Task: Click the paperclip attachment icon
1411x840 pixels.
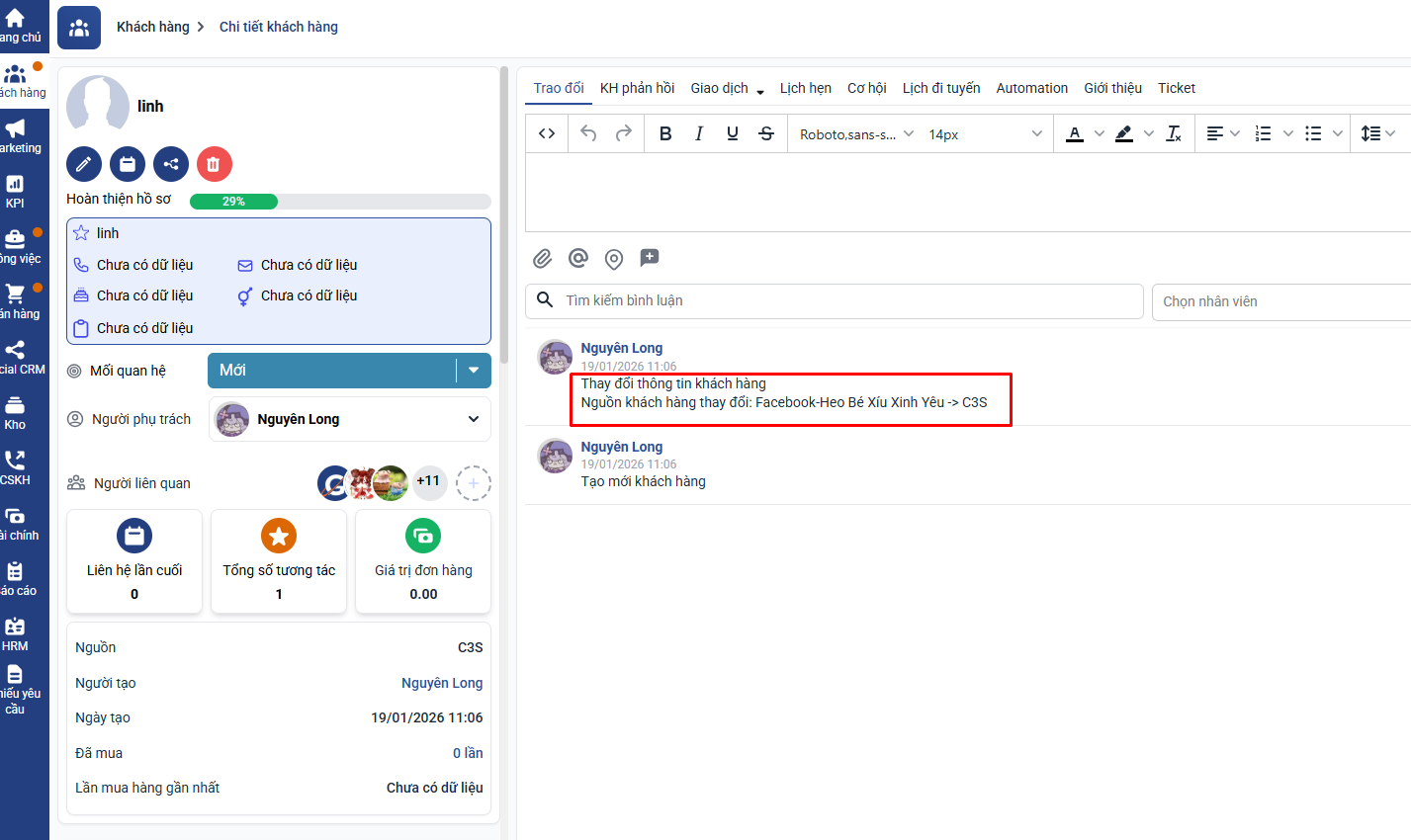Action: coord(542,259)
